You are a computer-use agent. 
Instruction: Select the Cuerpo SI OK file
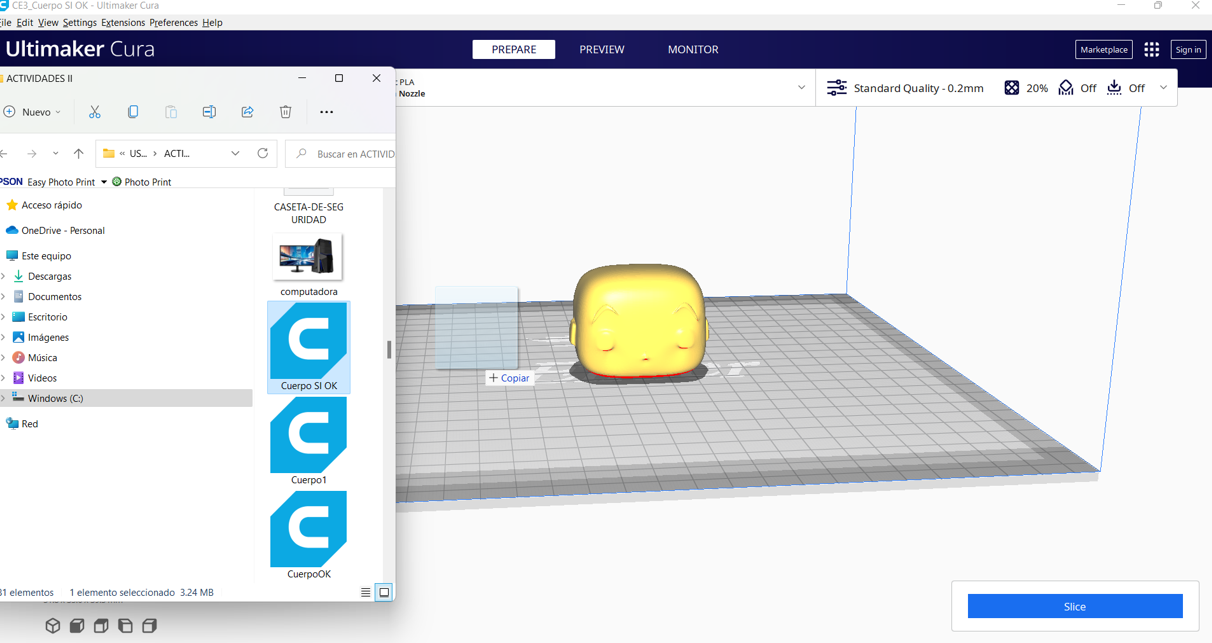(x=309, y=347)
